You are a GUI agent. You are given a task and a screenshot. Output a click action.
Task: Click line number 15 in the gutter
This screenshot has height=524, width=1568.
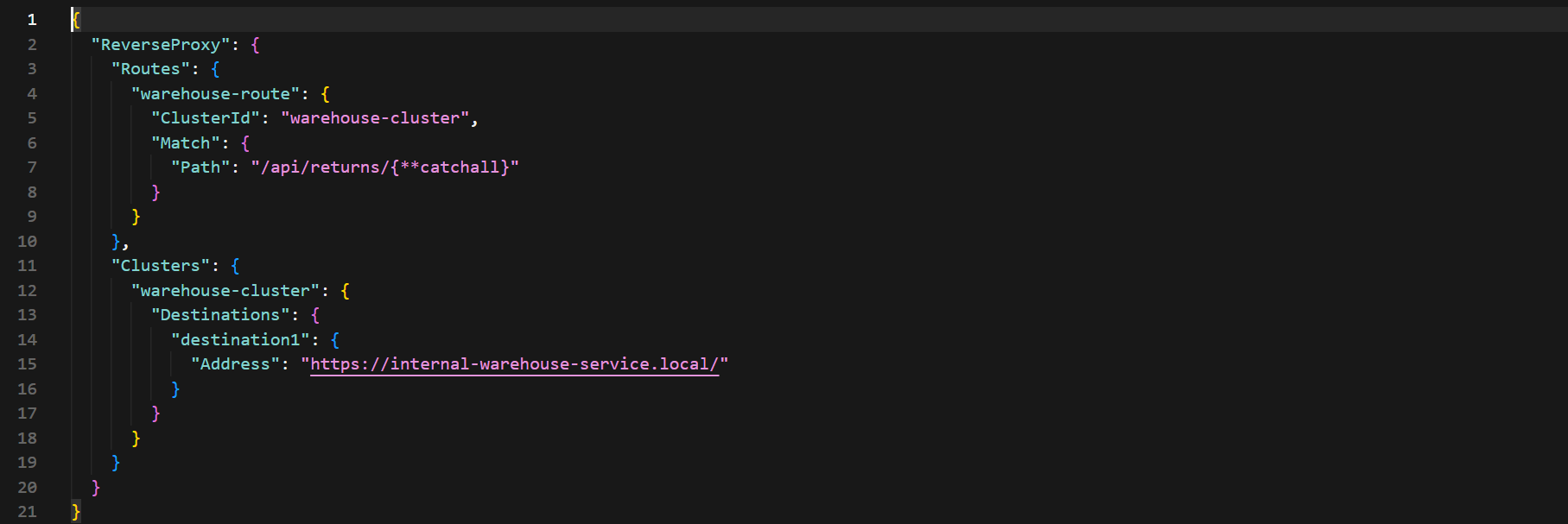[27, 364]
